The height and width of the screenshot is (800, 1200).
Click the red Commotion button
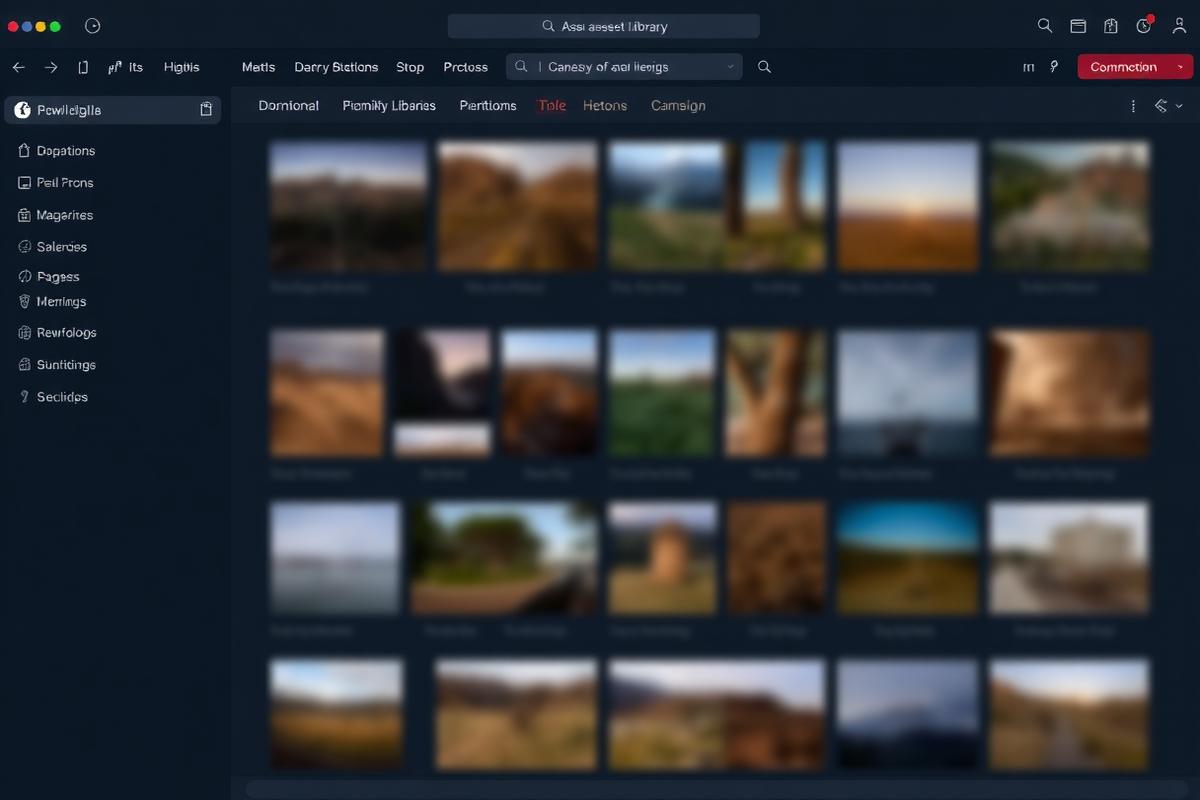coord(1135,67)
